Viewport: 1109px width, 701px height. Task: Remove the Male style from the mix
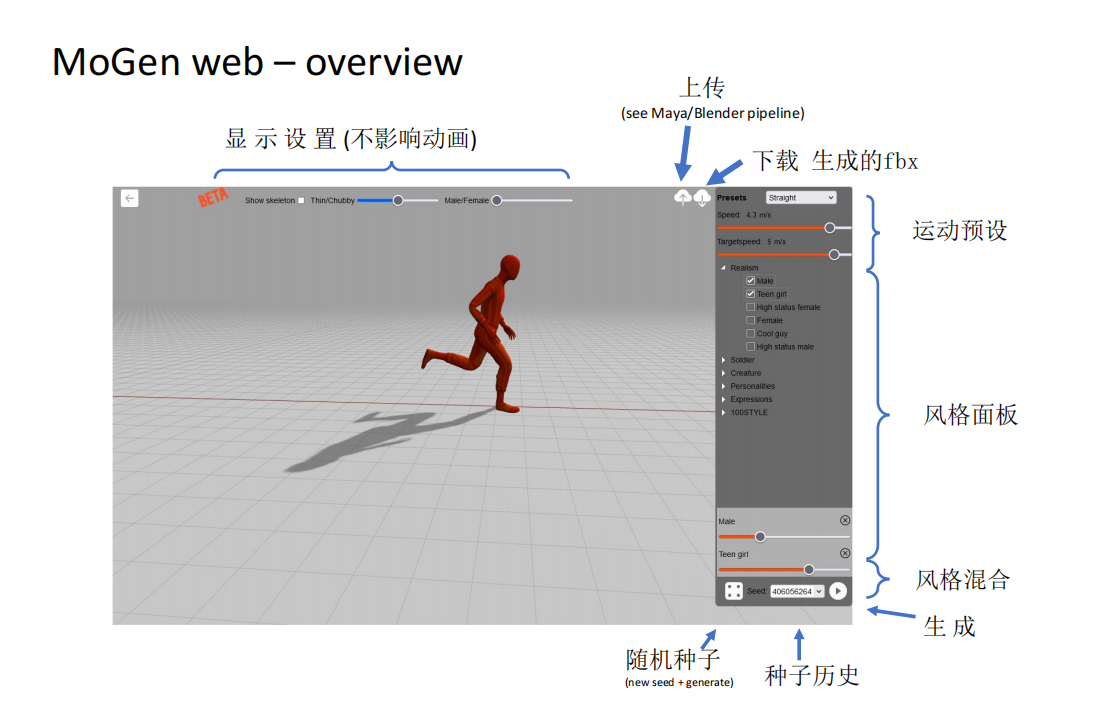(x=844, y=521)
